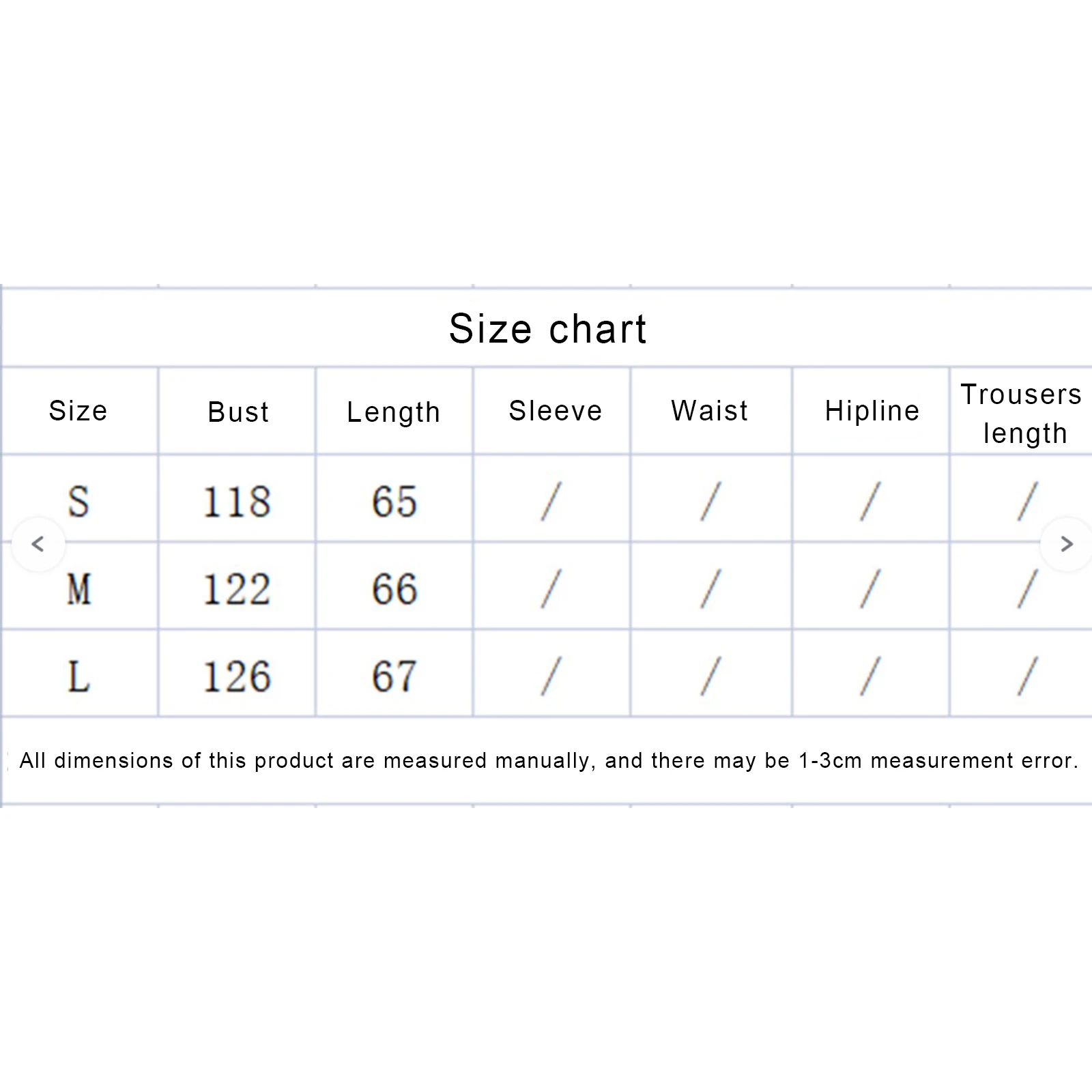This screenshot has height=1092, width=1092.
Task: Click the Size column header
Action: (x=78, y=411)
